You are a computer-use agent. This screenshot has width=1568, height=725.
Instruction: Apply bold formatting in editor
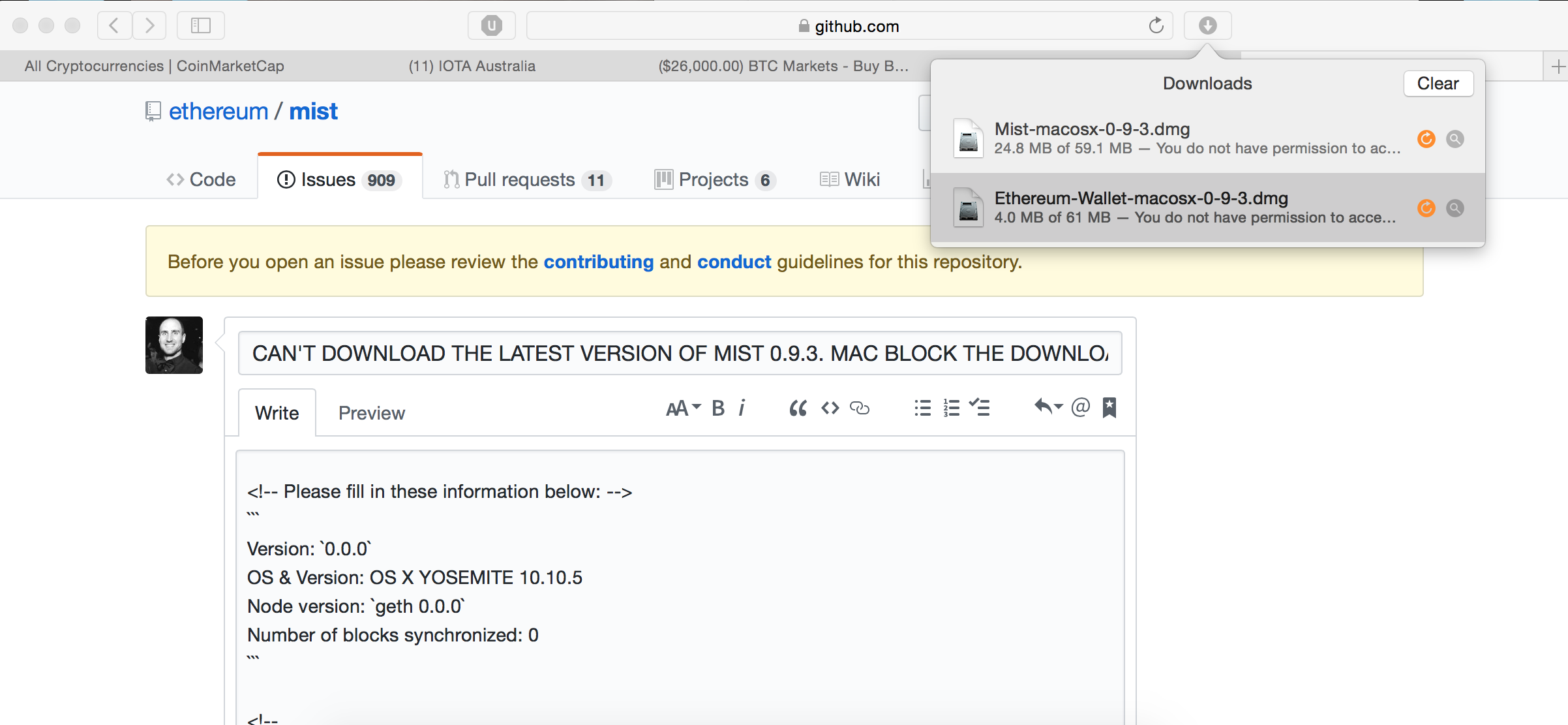[718, 408]
